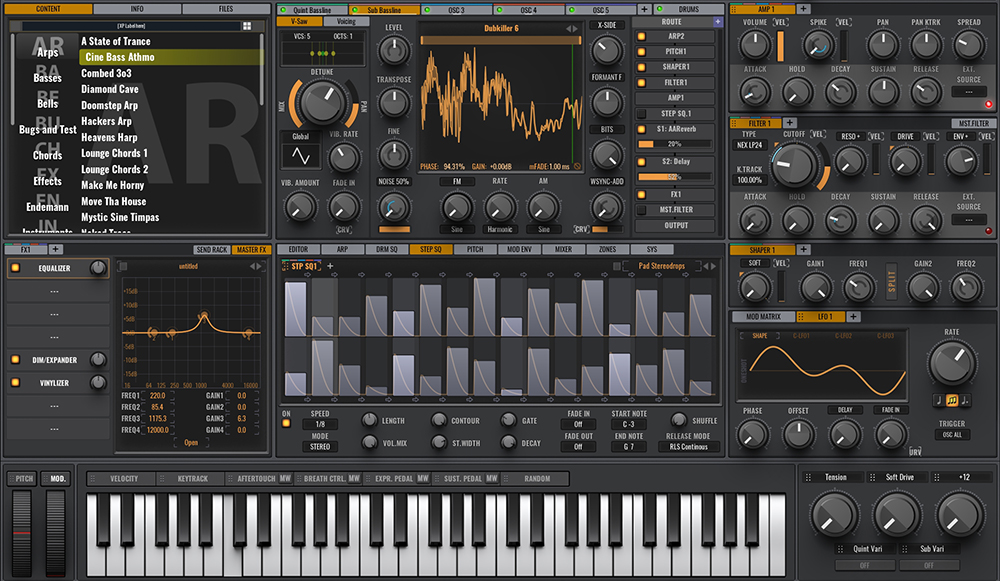Click the K.TRACK 100.00% value field
Screen dimensions: 1000x581
(749, 180)
